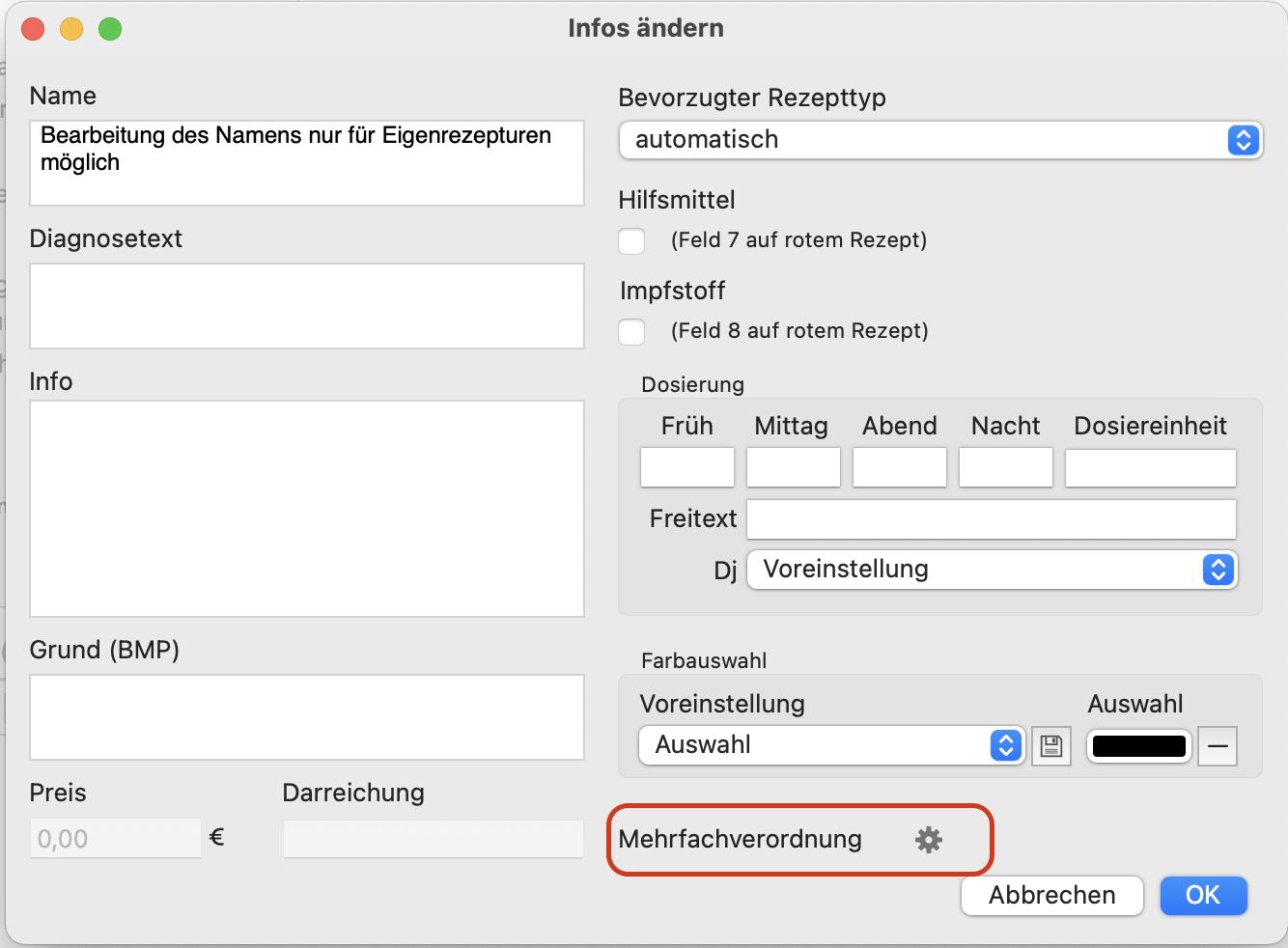This screenshot has width=1288, height=948.
Task: Select the Abend dosage field
Action: pyautogui.click(x=900, y=467)
